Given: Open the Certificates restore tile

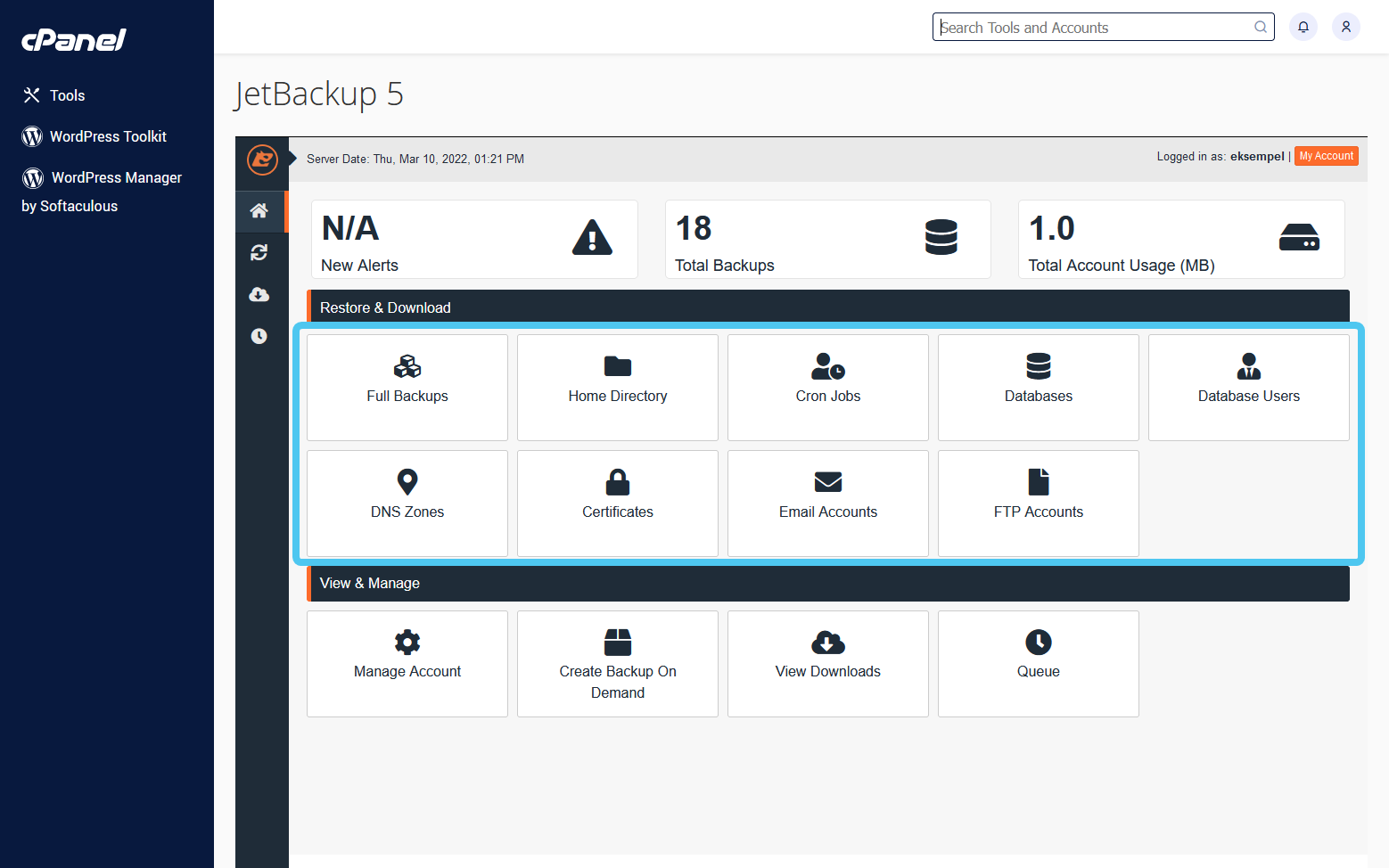Looking at the screenshot, I should click(617, 503).
